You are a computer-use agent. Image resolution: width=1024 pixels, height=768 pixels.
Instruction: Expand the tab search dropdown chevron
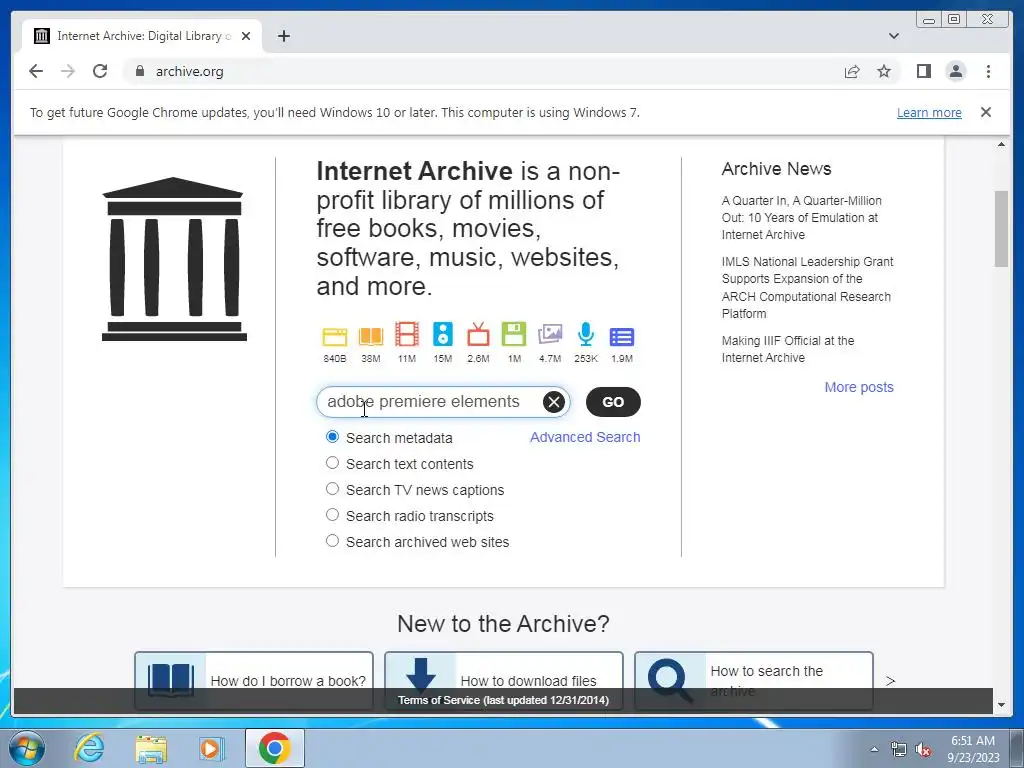tap(894, 36)
